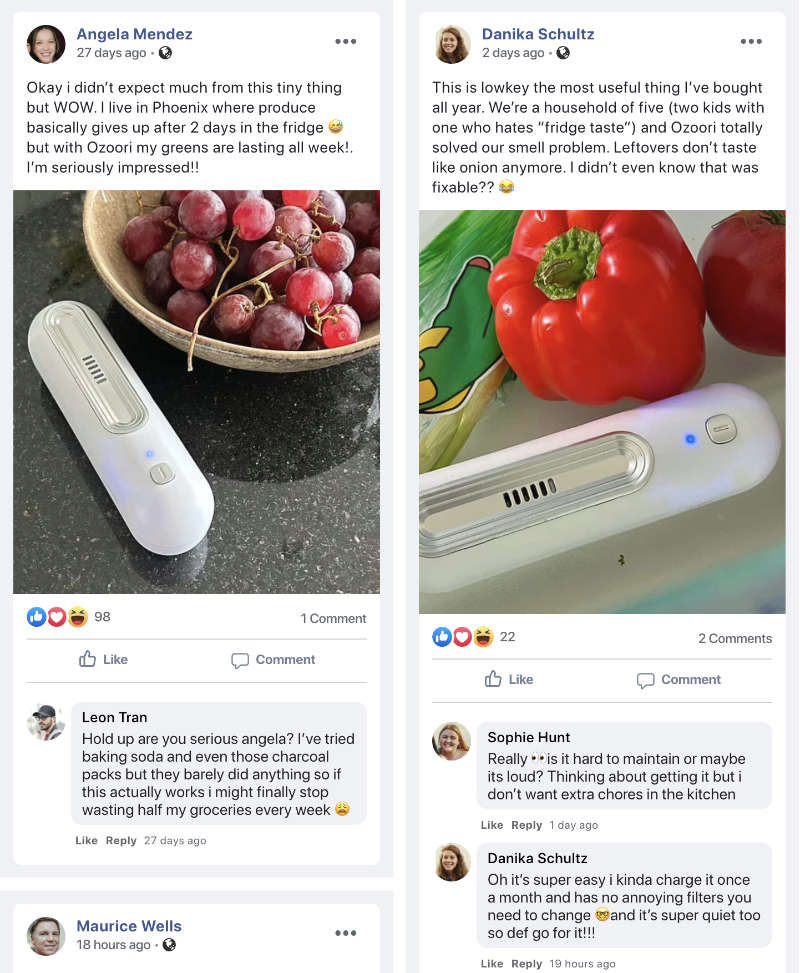Open options menu on Maurice Wells's post
The width and height of the screenshot is (800, 973).
click(346, 933)
